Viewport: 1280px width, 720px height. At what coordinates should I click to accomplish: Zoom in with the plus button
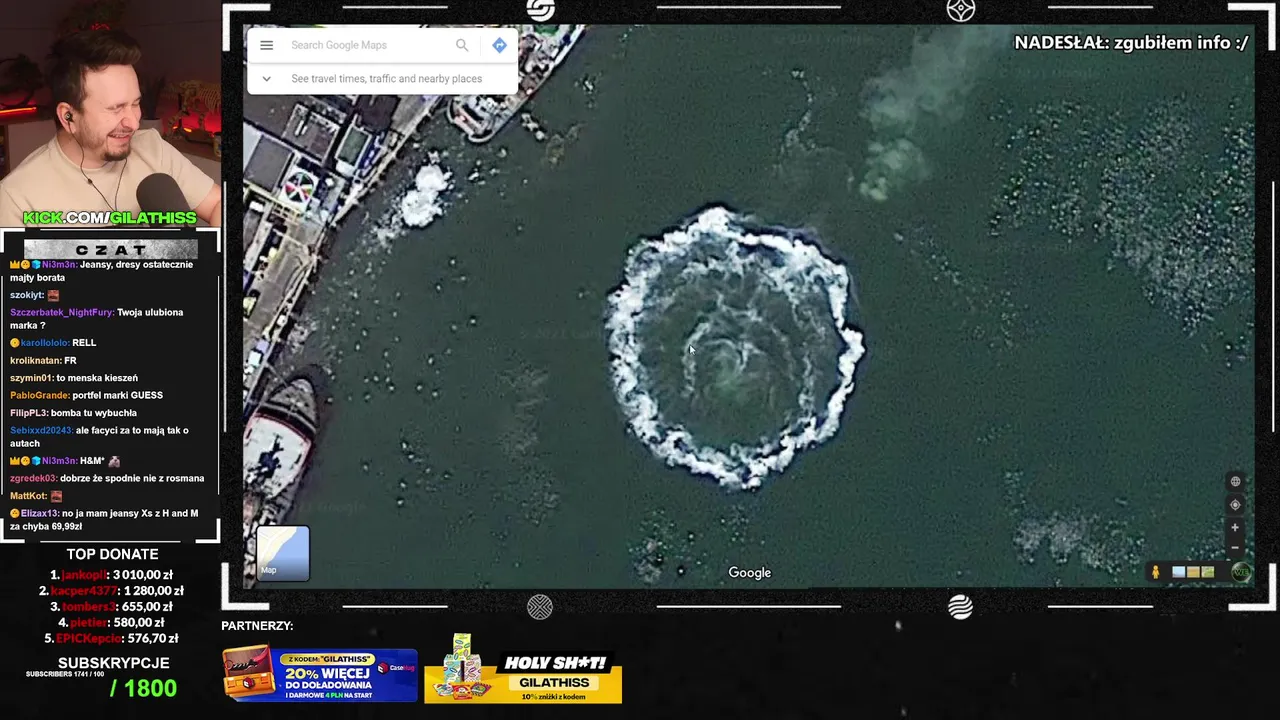coord(1235,528)
